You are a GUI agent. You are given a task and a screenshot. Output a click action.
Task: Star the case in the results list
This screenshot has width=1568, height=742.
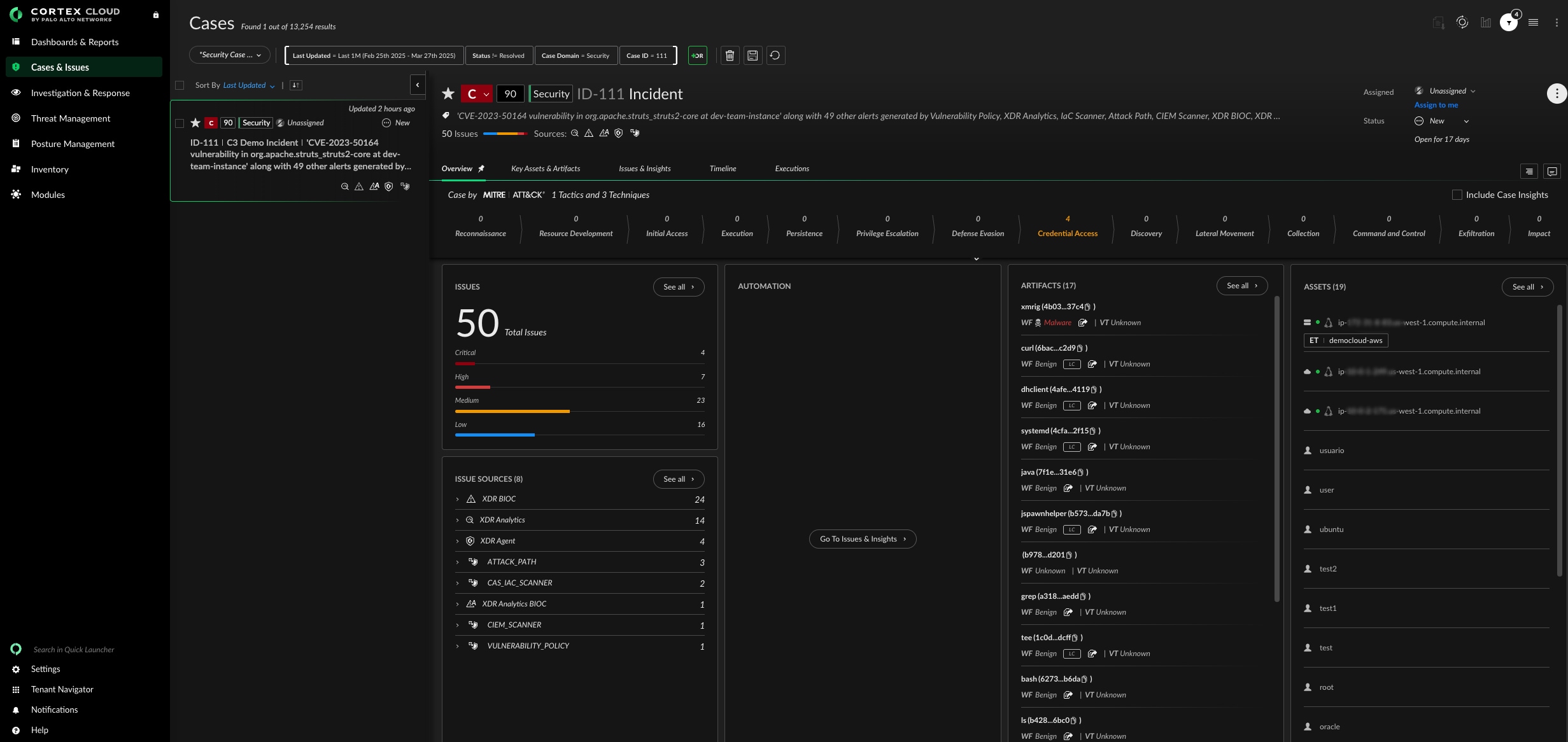pyautogui.click(x=195, y=123)
